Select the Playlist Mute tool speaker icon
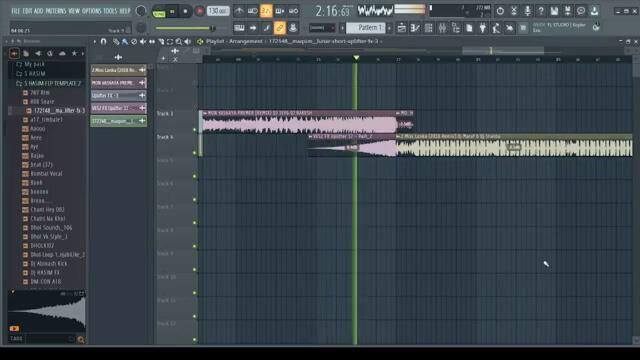 [x=143, y=41]
